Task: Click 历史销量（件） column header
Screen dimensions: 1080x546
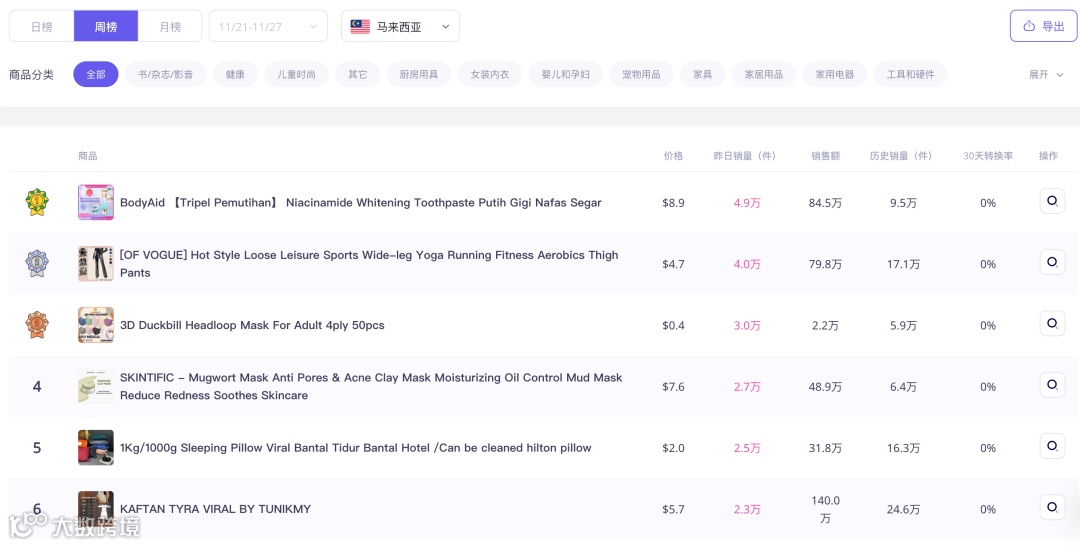Action: 903,156
